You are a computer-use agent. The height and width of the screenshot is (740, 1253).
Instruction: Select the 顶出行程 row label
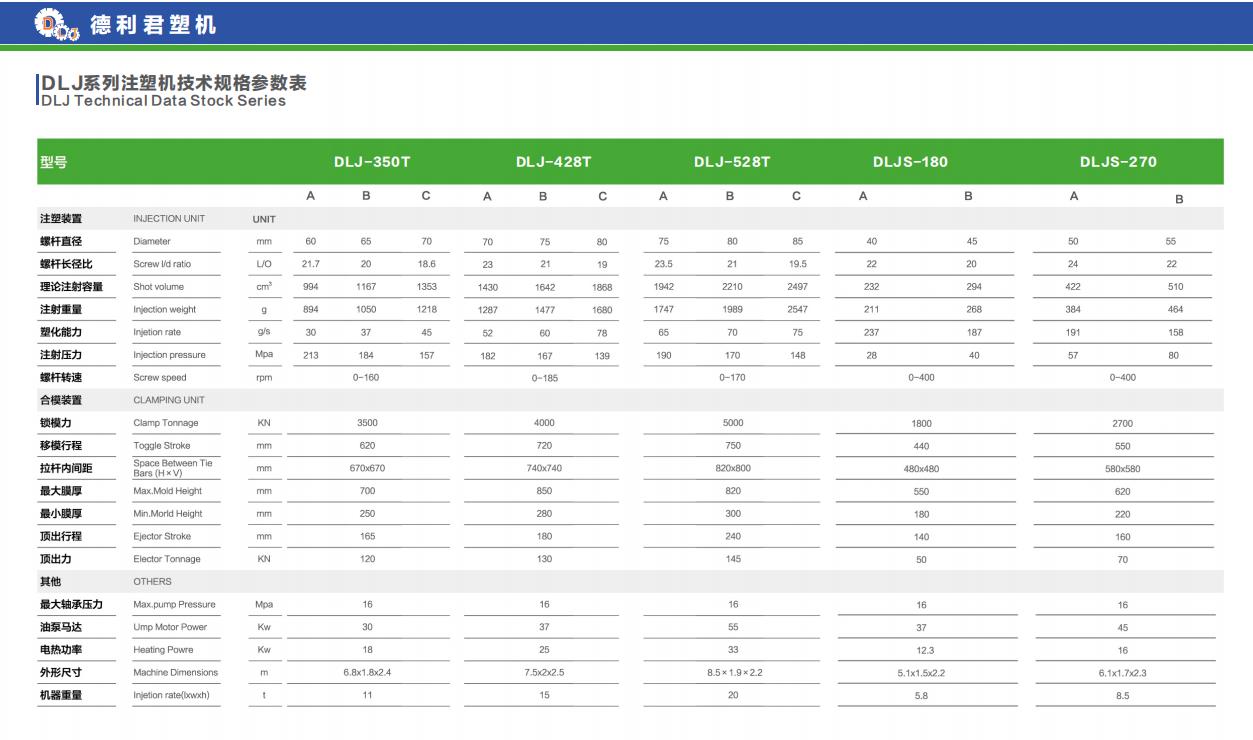[61, 536]
